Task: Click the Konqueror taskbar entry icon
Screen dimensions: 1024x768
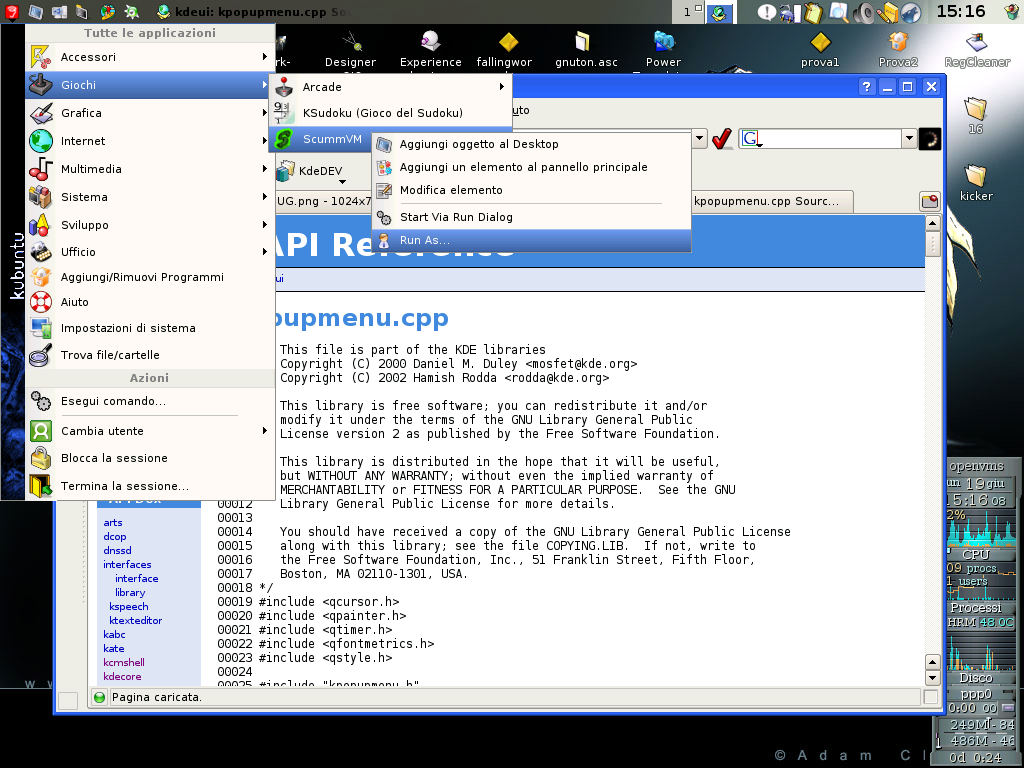Action: [163, 11]
